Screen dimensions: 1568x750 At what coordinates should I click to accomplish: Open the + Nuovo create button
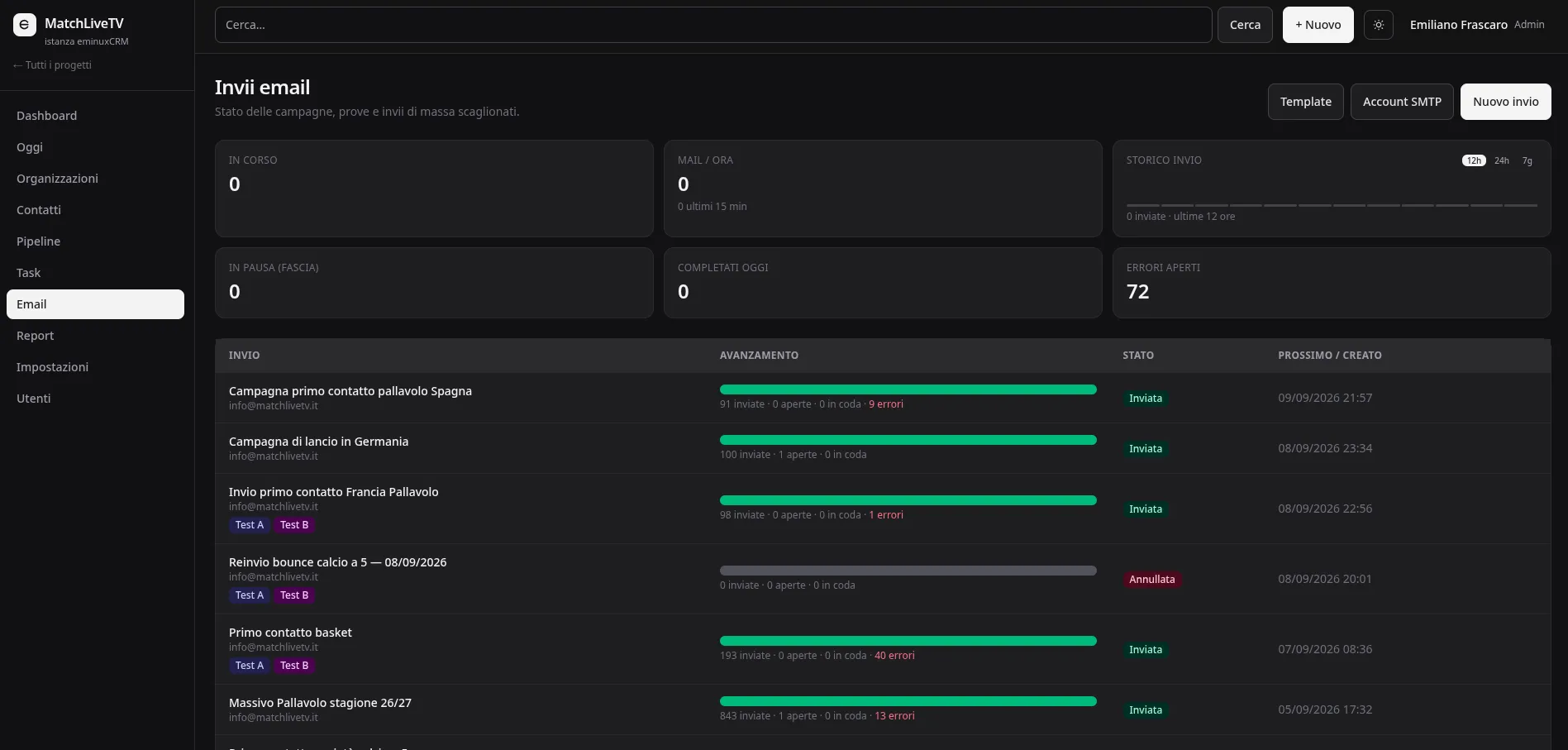[x=1318, y=25]
